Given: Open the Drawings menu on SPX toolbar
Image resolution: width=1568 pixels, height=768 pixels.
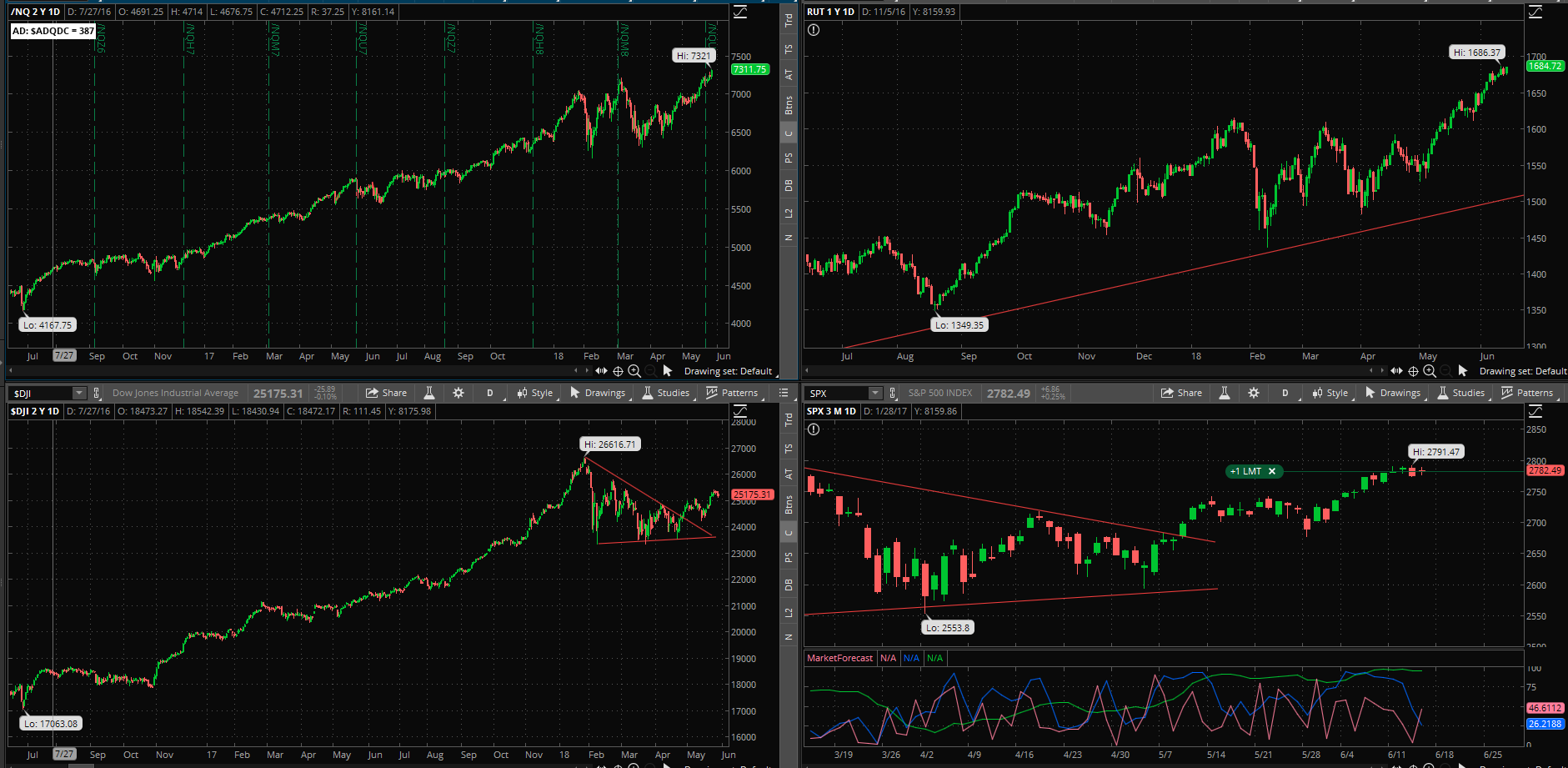Looking at the screenshot, I should click(x=1394, y=393).
